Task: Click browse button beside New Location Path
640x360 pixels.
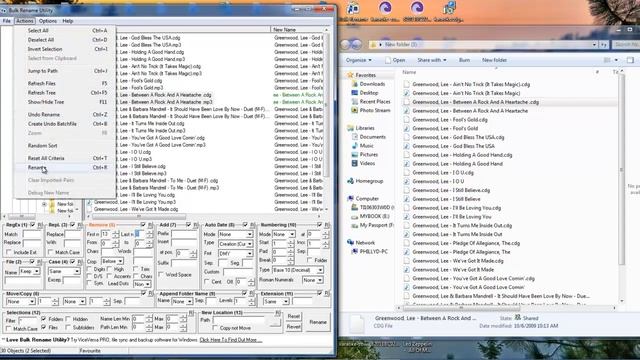Action: pos(276,322)
